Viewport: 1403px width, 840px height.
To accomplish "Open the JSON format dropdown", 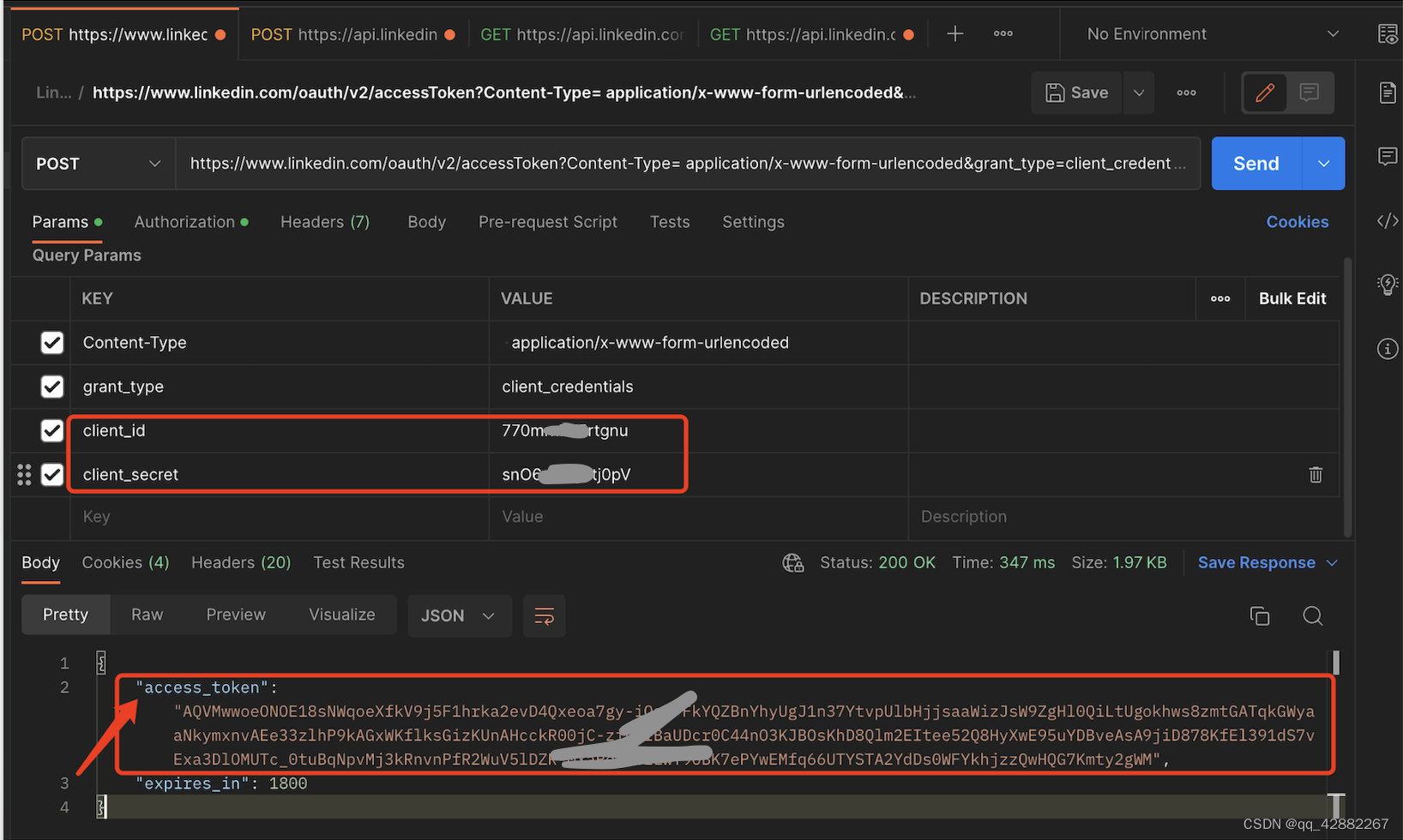I will [459, 615].
